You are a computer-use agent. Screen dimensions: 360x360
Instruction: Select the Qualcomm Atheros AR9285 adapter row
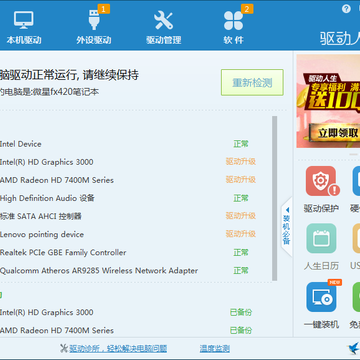coord(133,270)
